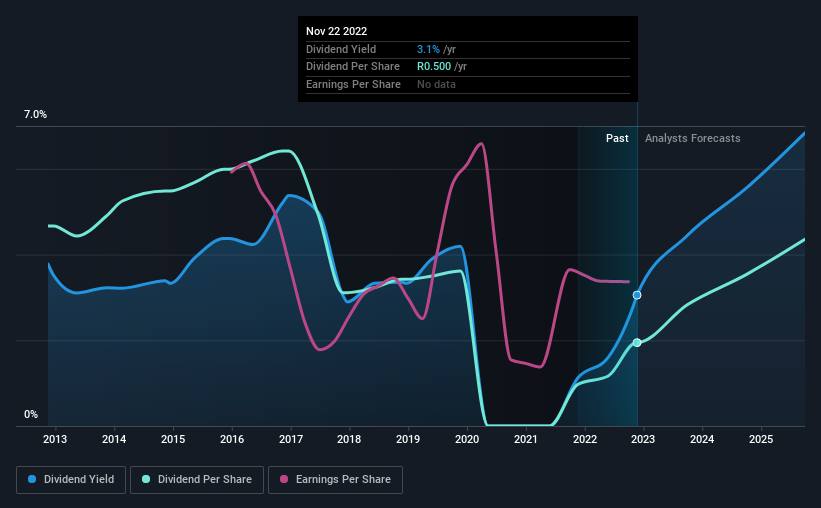Image resolution: width=821 pixels, height=508 pixels.
Task: Click the 2018 x-axis label
Action: point(349,439)
